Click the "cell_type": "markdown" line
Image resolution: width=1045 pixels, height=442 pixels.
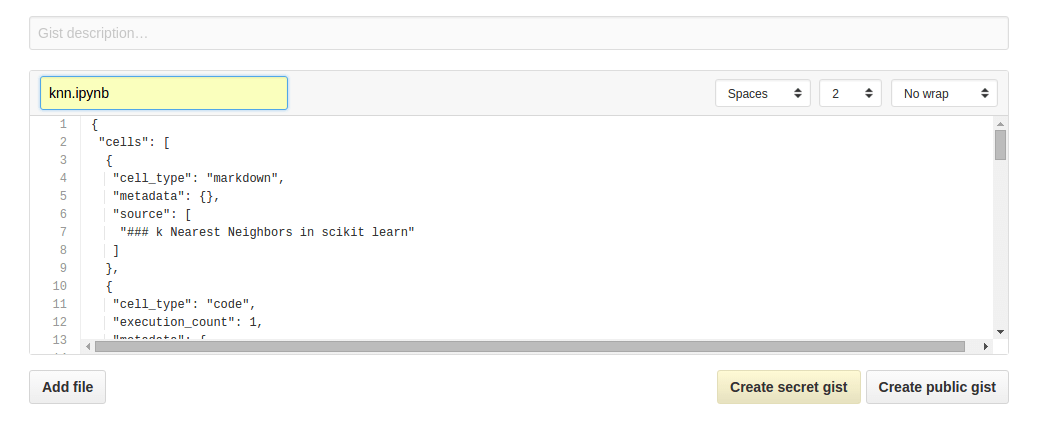point(199,178)
